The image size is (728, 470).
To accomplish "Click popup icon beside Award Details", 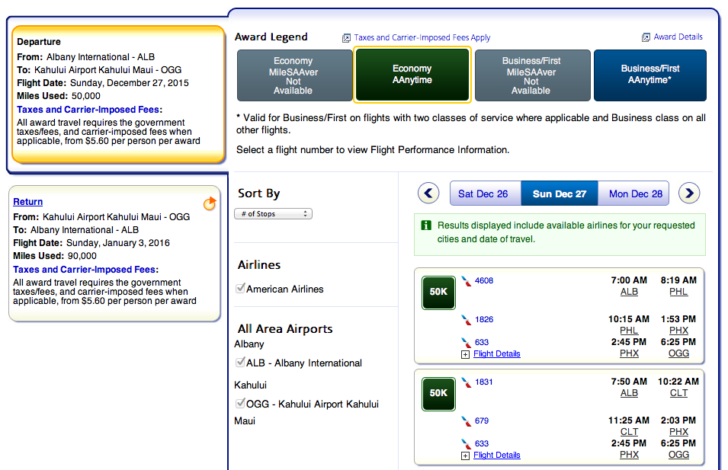I will 646,37.
